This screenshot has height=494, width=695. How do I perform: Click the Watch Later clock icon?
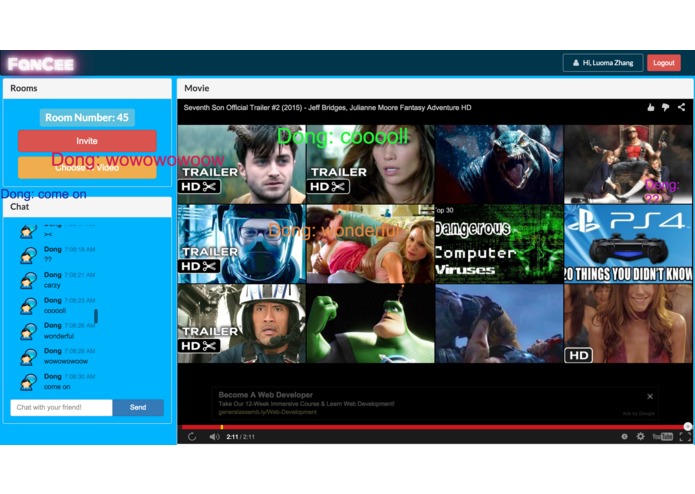coord(625,437)
